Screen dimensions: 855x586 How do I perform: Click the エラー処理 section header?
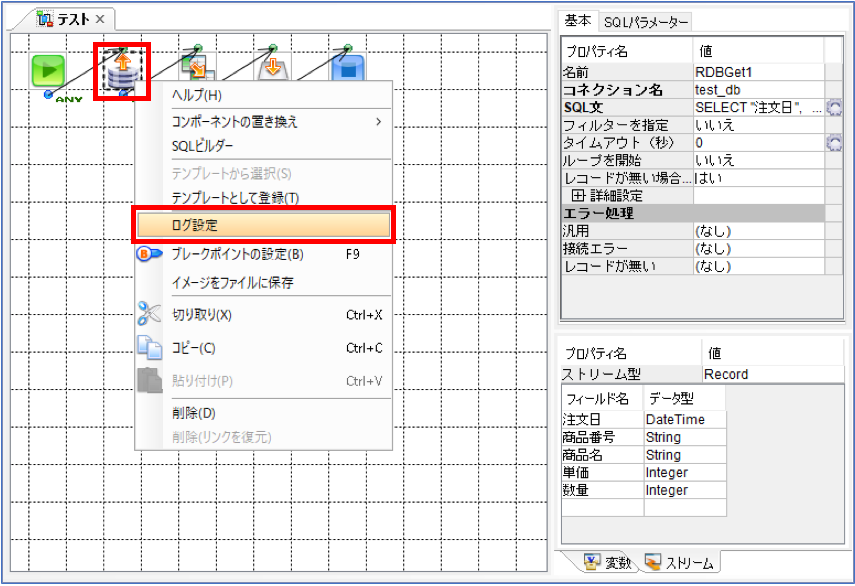[x=693, y=213]
